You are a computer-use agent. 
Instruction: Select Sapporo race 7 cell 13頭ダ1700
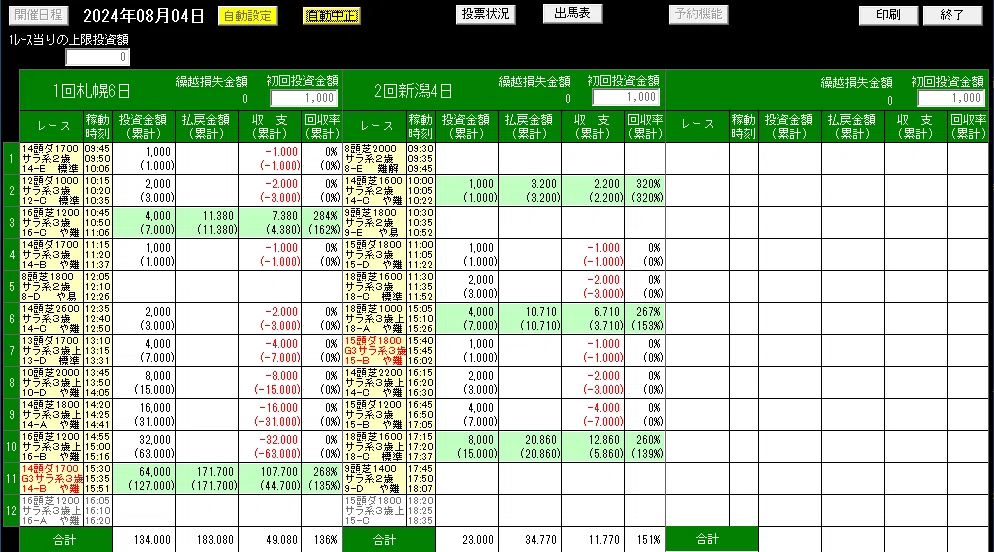tap(51, 350)
